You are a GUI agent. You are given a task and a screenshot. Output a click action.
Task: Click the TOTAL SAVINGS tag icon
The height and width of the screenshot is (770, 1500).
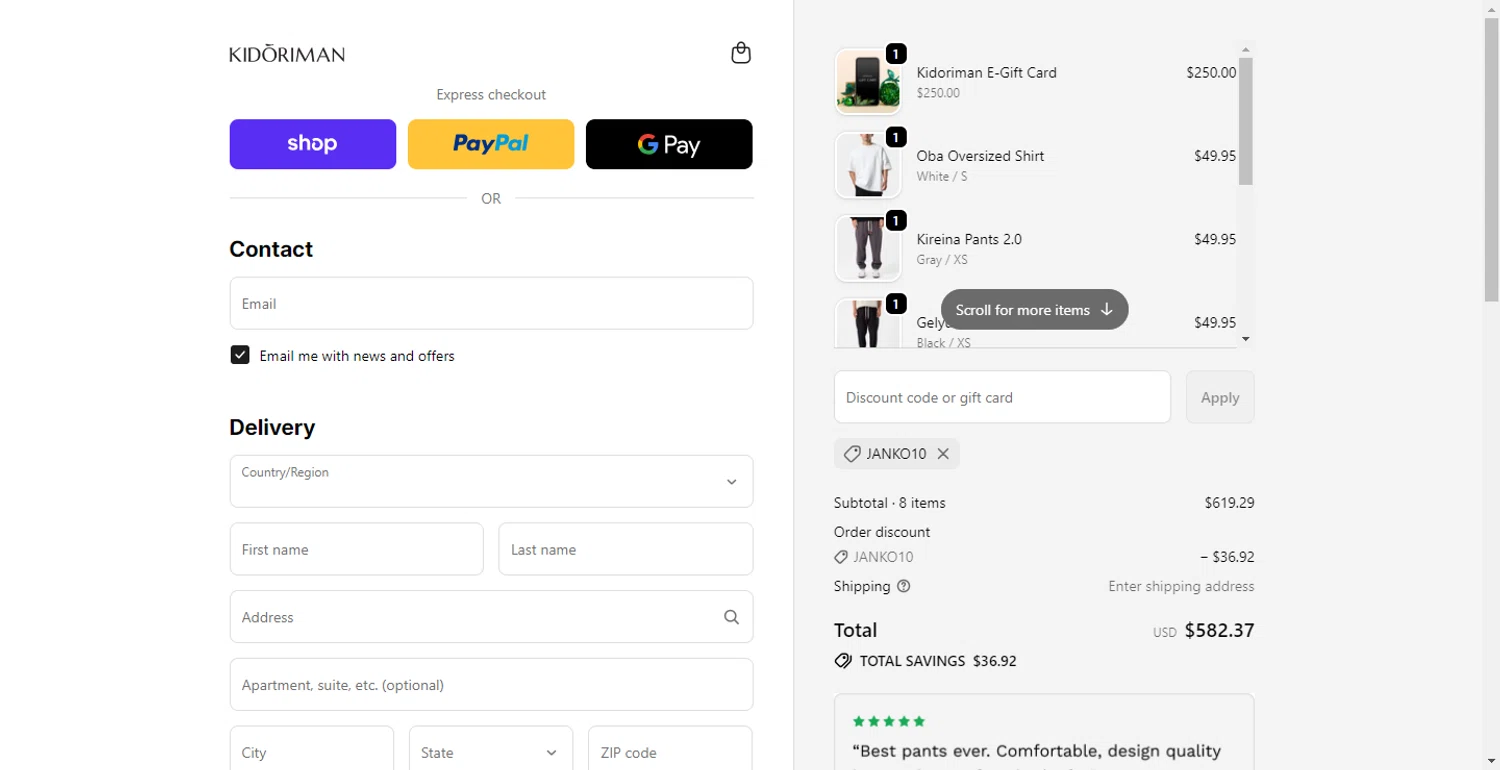click(843, 661)
